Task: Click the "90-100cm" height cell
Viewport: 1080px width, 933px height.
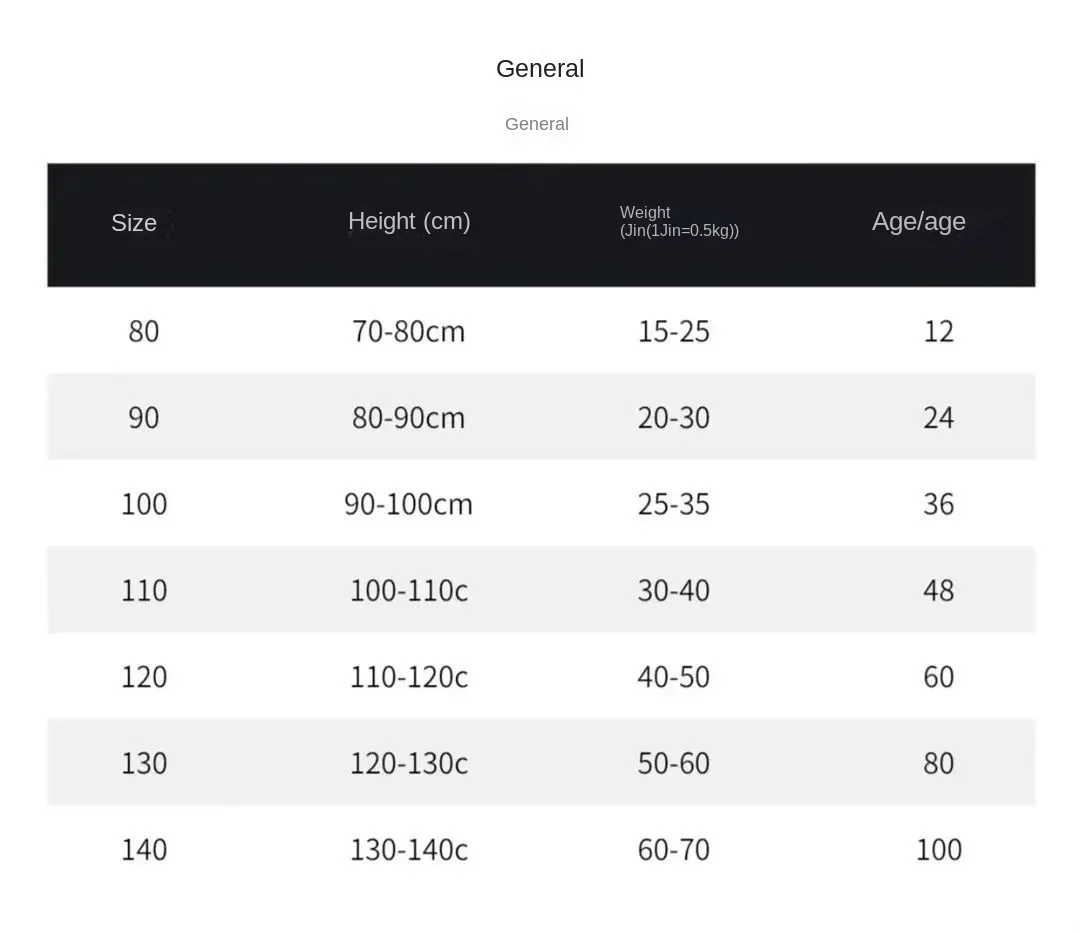Action: point(408,504)
